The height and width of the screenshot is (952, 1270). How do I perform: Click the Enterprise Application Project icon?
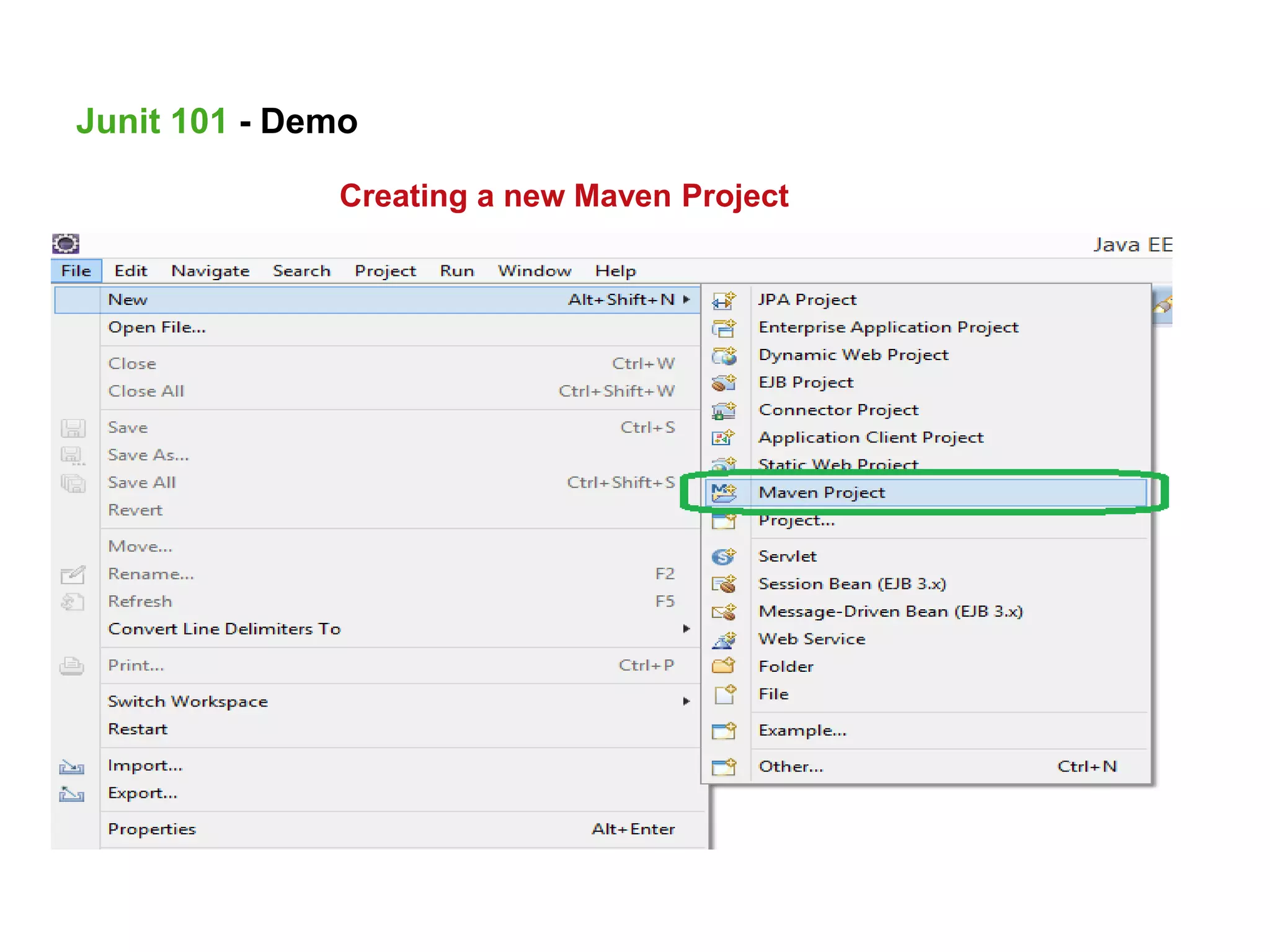pyautogui.click(x=724, y=328)
